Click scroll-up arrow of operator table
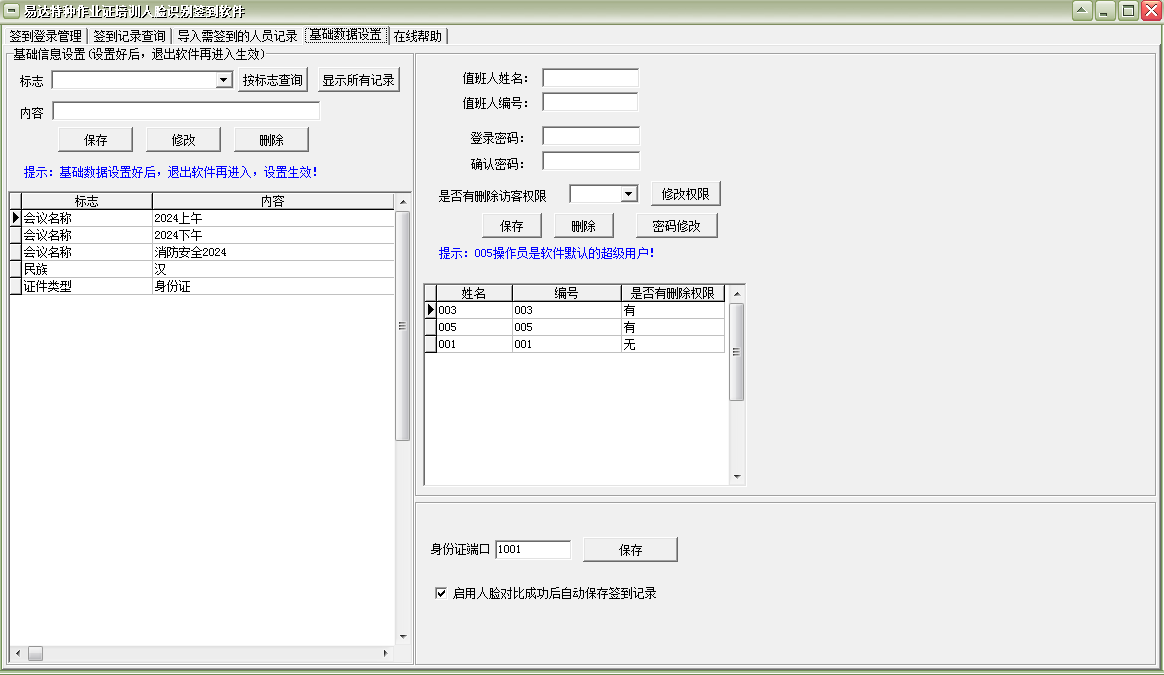 coord(736,293)
